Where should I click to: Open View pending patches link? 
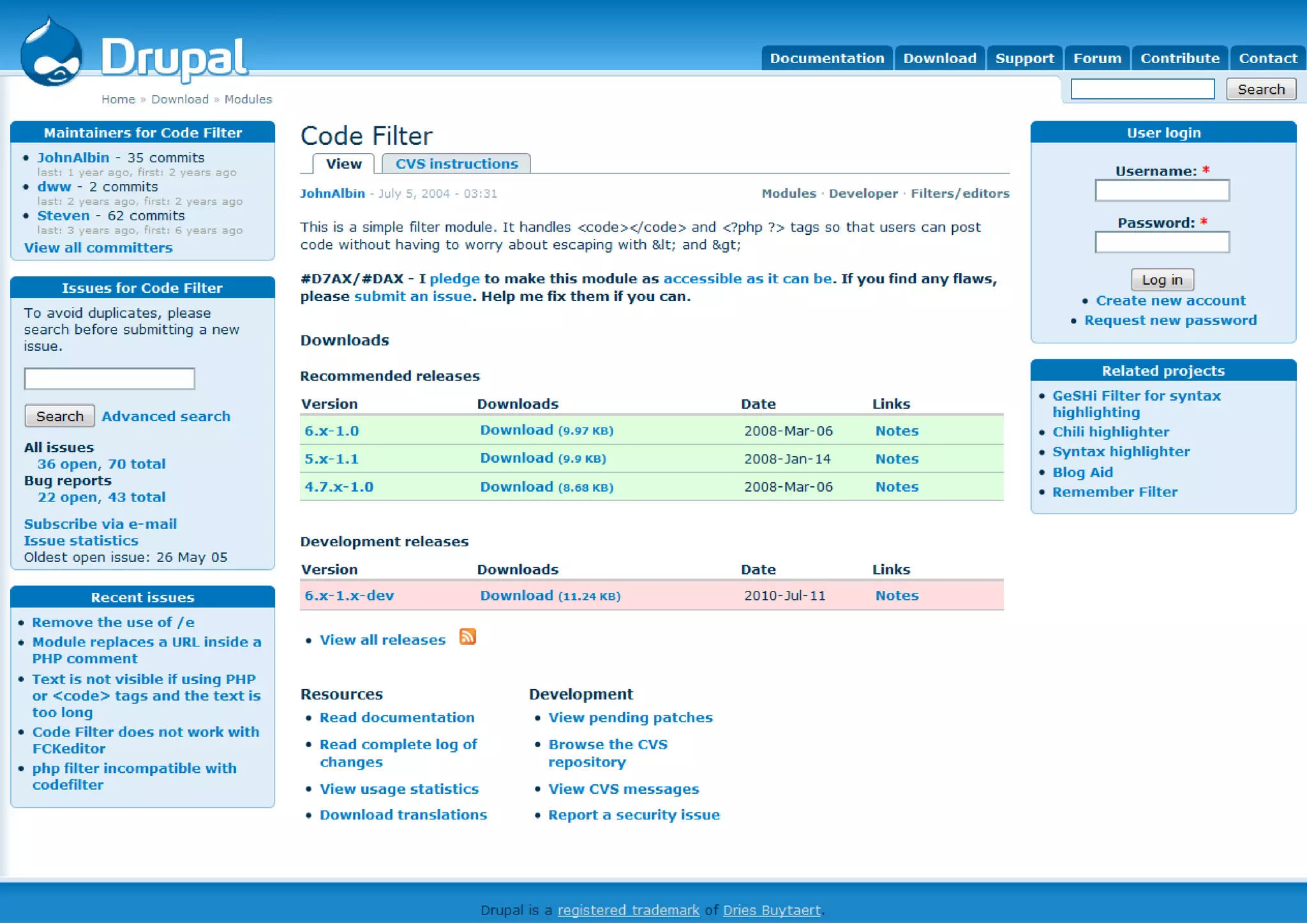coord(630,717)
